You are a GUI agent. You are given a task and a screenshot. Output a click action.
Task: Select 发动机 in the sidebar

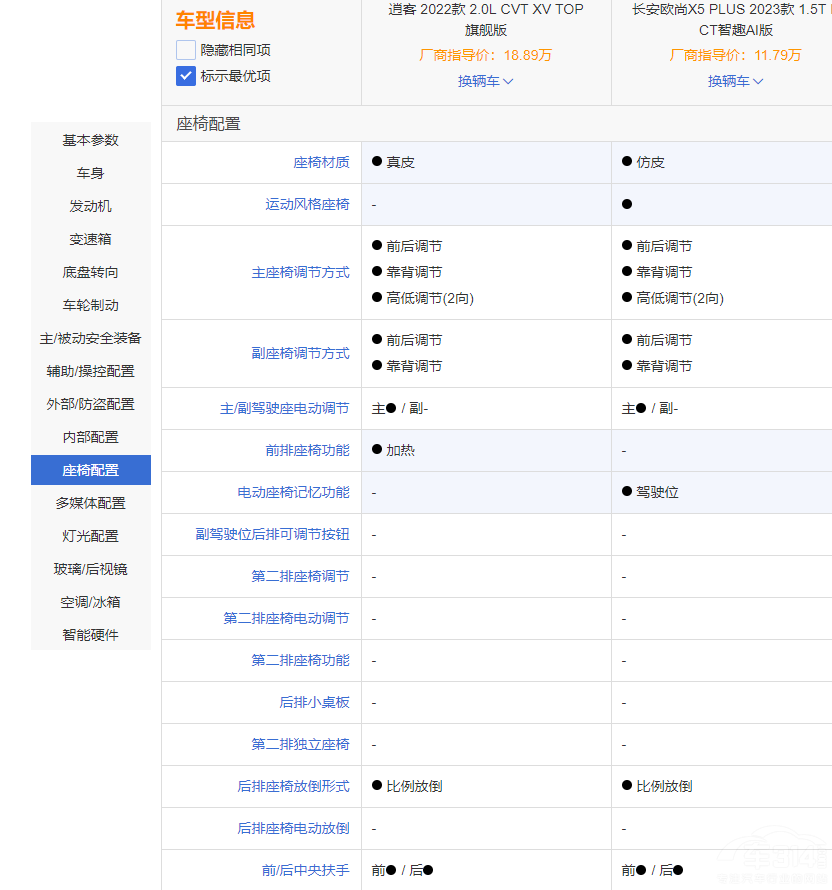click(x=90, y=206)
